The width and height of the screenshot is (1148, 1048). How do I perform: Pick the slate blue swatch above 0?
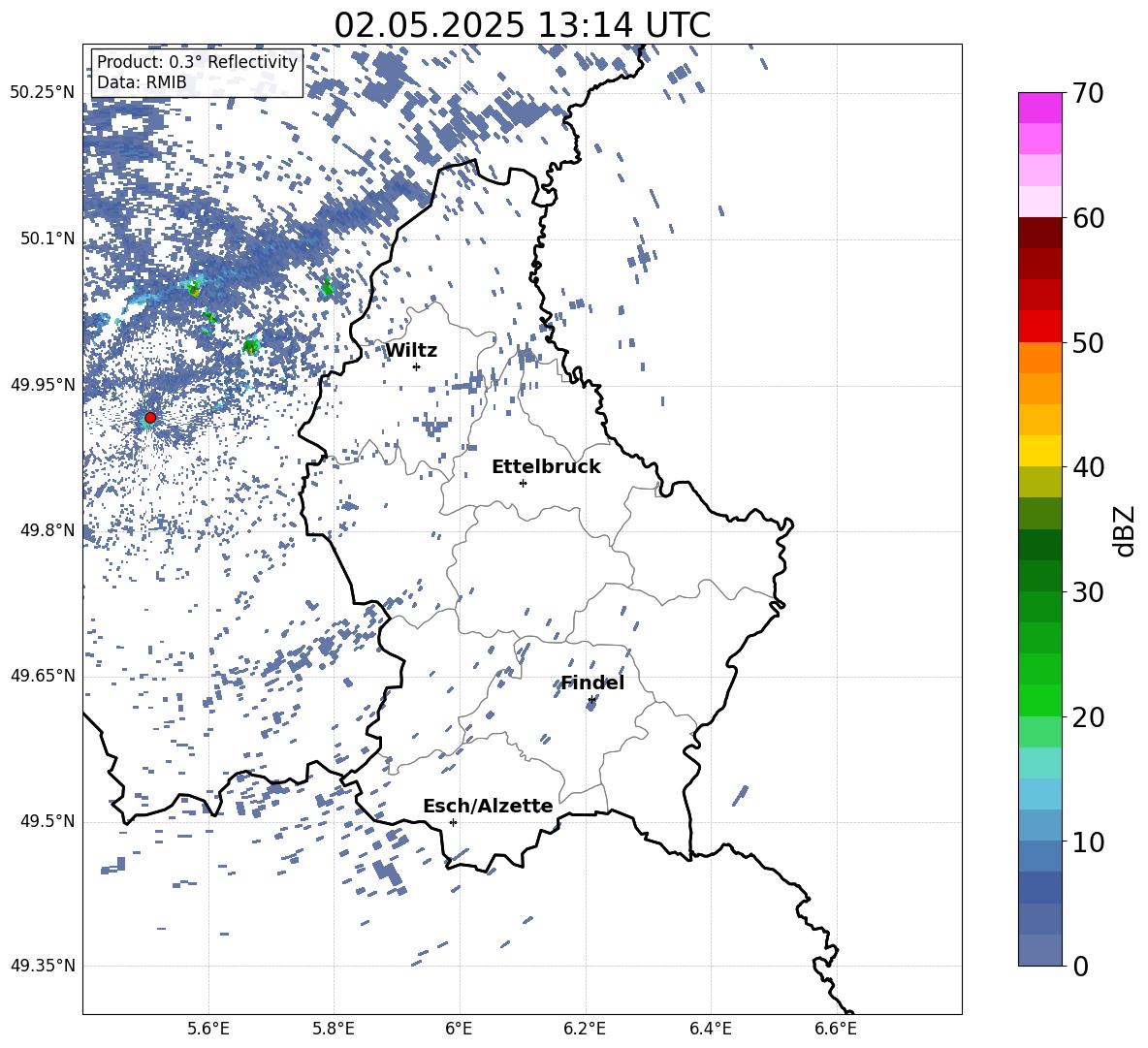[x=1039, y=950]
